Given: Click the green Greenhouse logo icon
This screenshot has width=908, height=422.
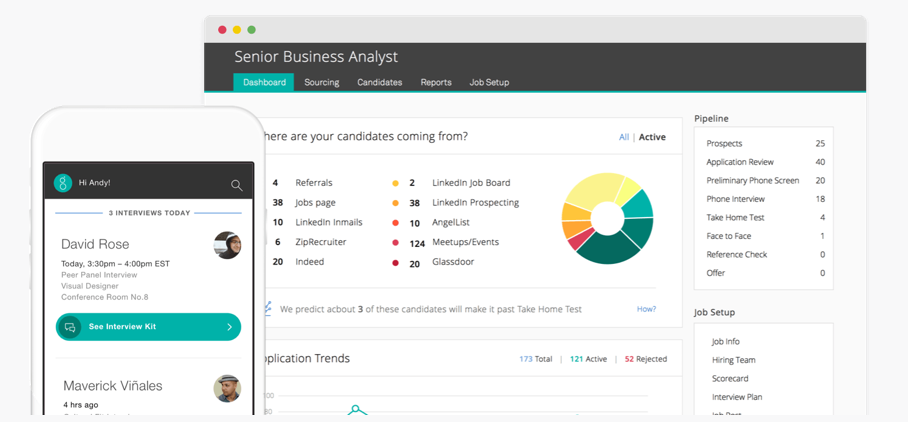Looking at the screenshot, I should pos(63,183).
